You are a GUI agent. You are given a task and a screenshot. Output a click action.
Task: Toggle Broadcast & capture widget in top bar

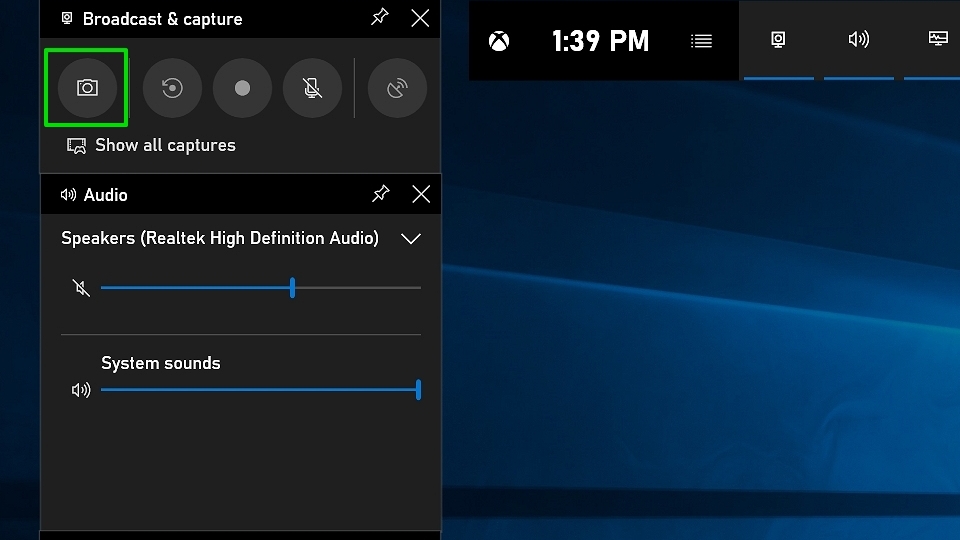point(778,40)
